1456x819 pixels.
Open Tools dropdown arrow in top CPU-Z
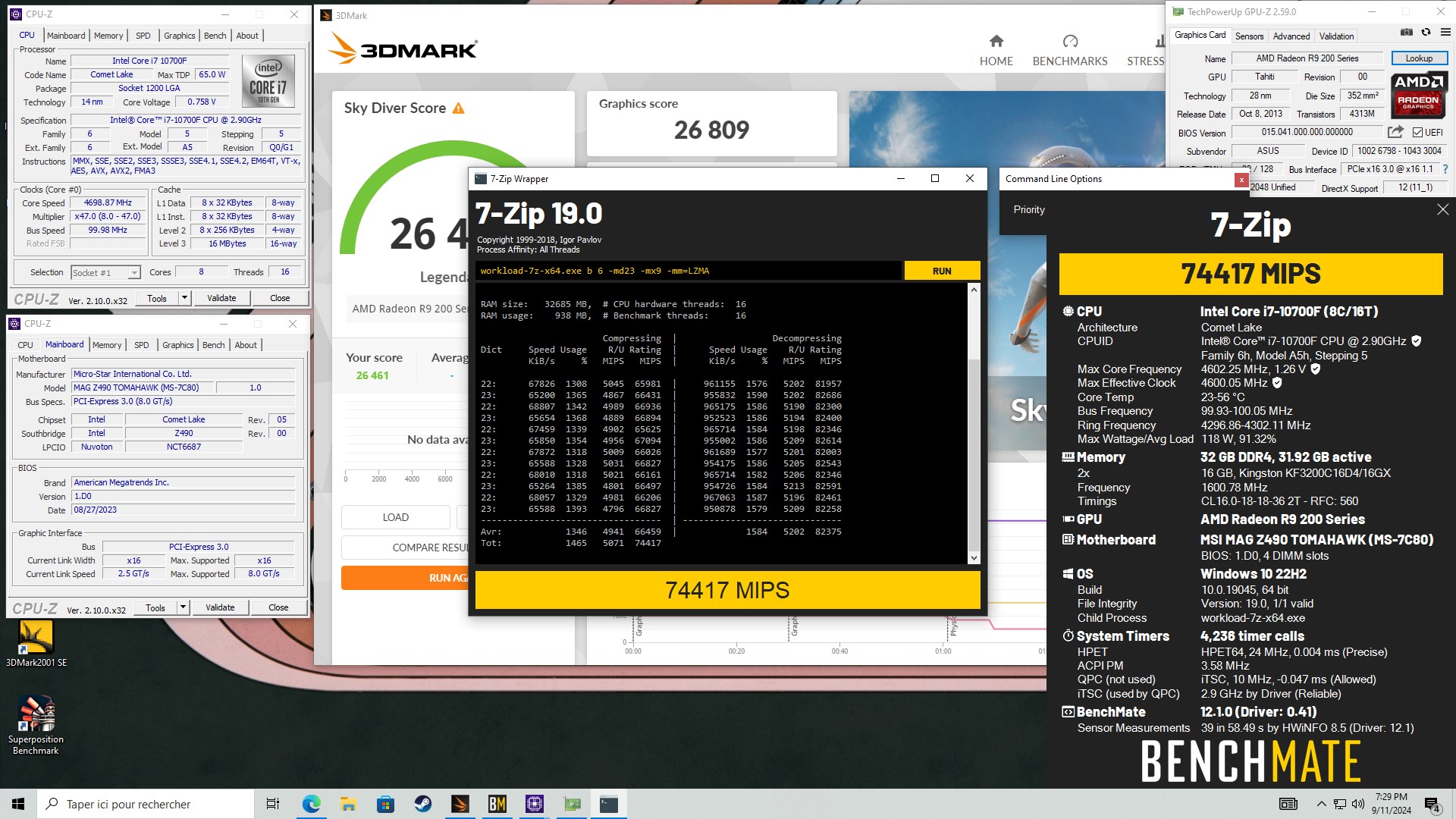184,298
